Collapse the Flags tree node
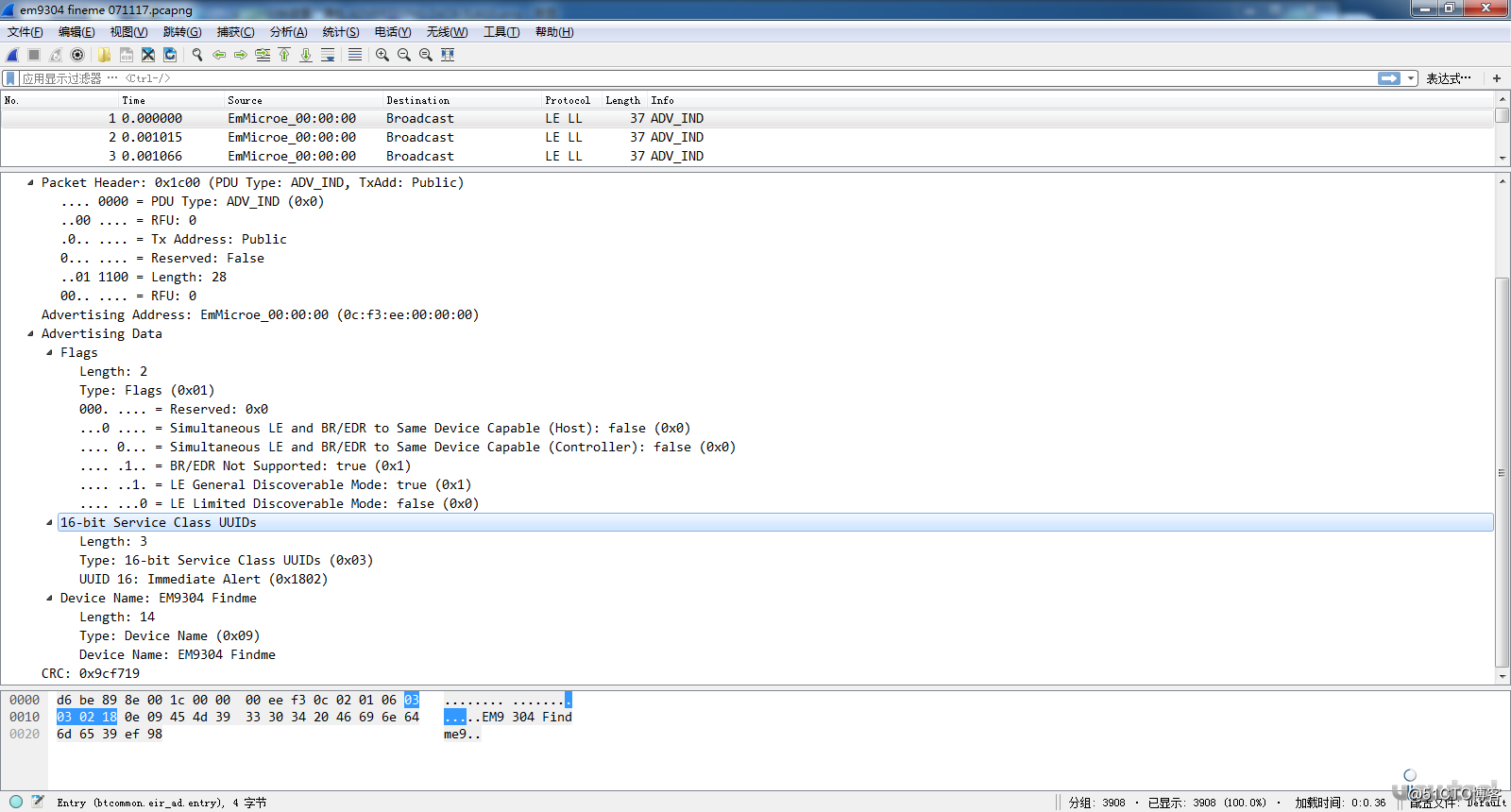The width and height of the screenshot is (1511, 812). (49, 352)
